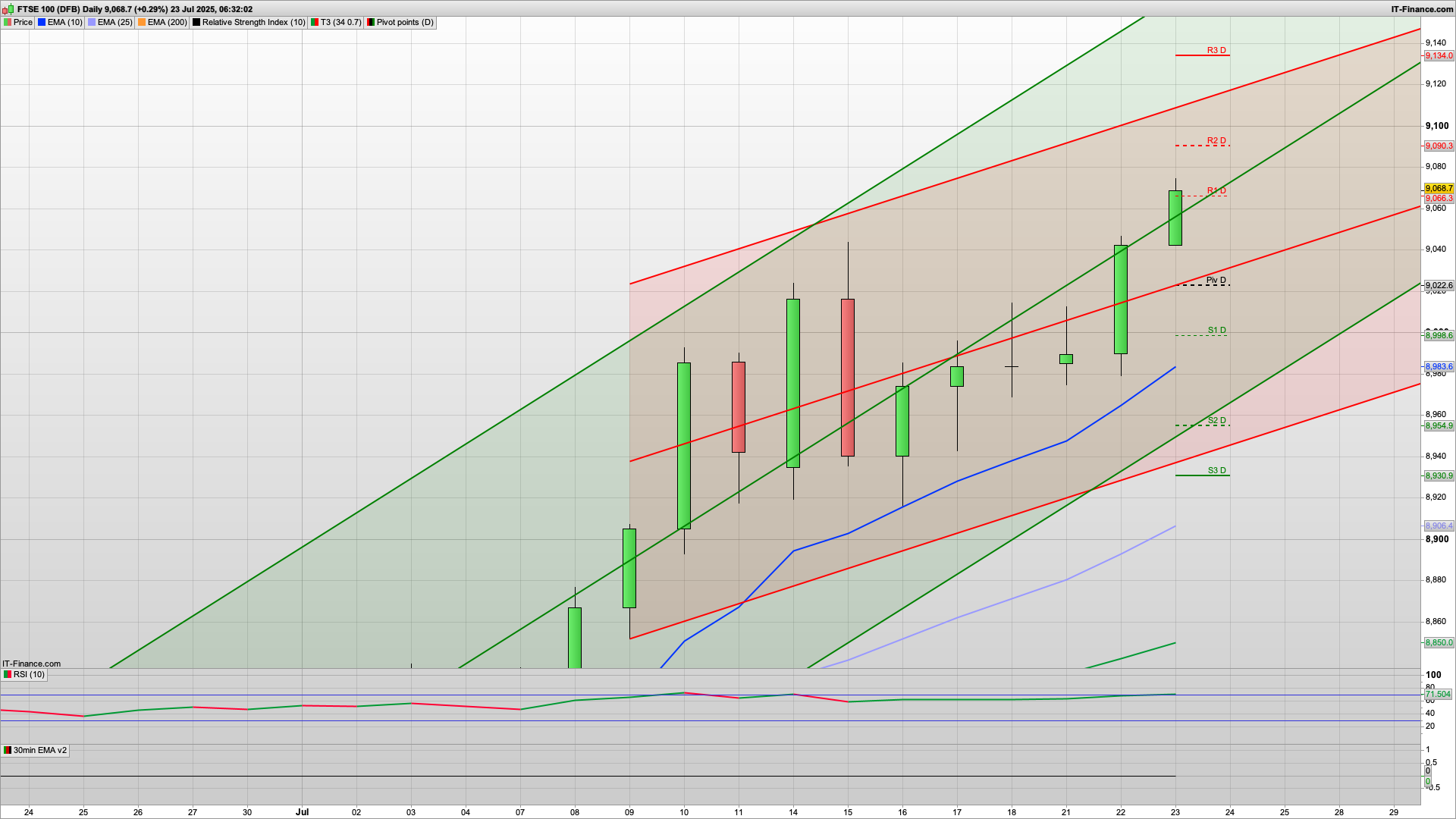The height and width of the screenshot is (819, 1456).
Task: Select the RSI (10) panel label
Action: click(24, 674)
